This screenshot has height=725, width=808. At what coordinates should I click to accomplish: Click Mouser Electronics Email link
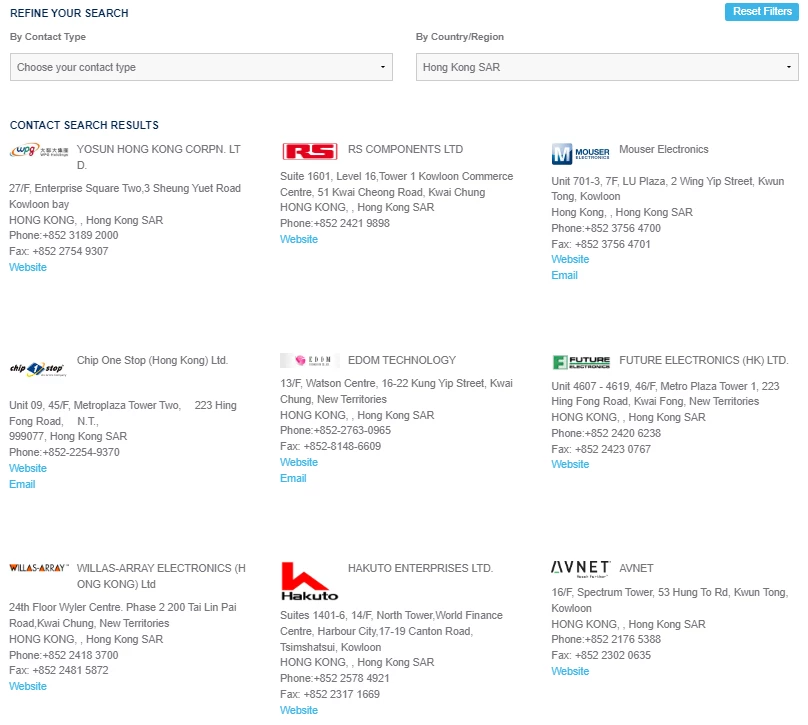tap(564, 275)
